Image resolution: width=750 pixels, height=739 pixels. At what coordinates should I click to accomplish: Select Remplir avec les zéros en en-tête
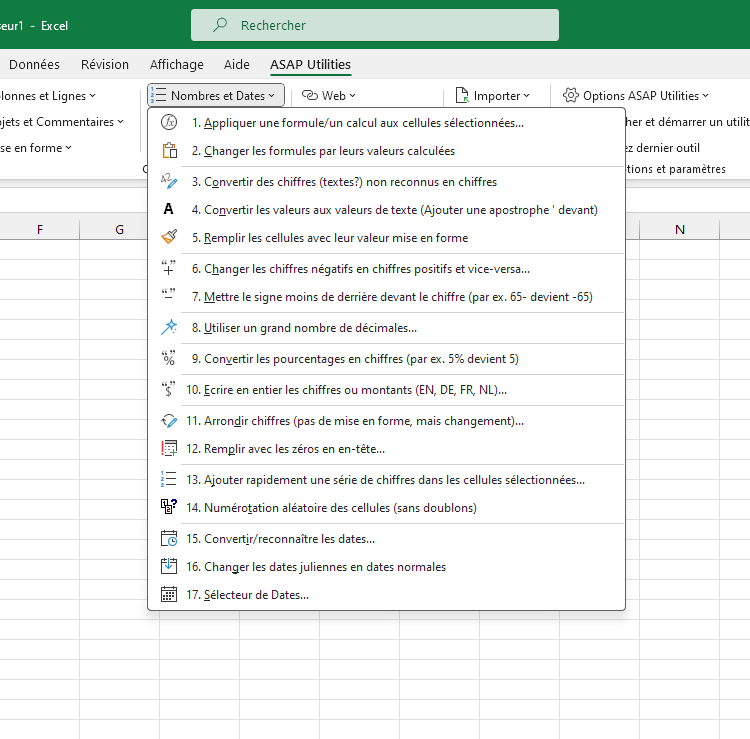386,449
